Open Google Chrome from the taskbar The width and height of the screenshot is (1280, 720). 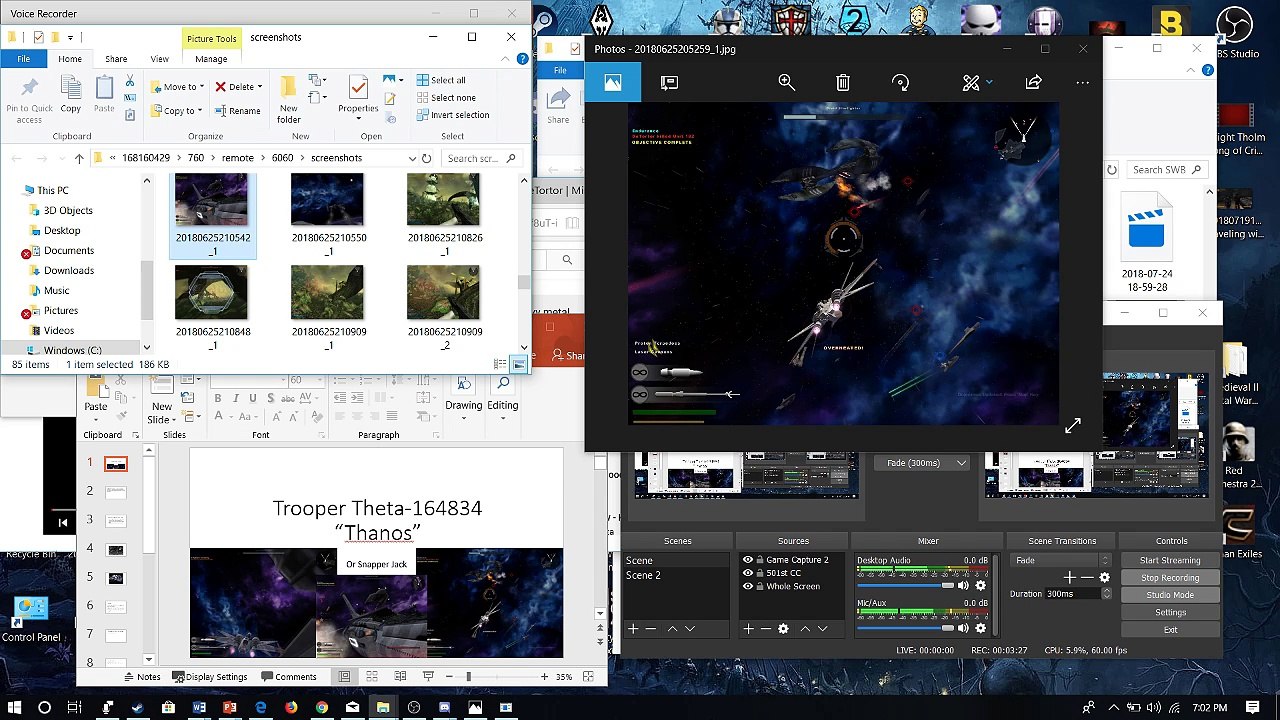tap(321, 708)
